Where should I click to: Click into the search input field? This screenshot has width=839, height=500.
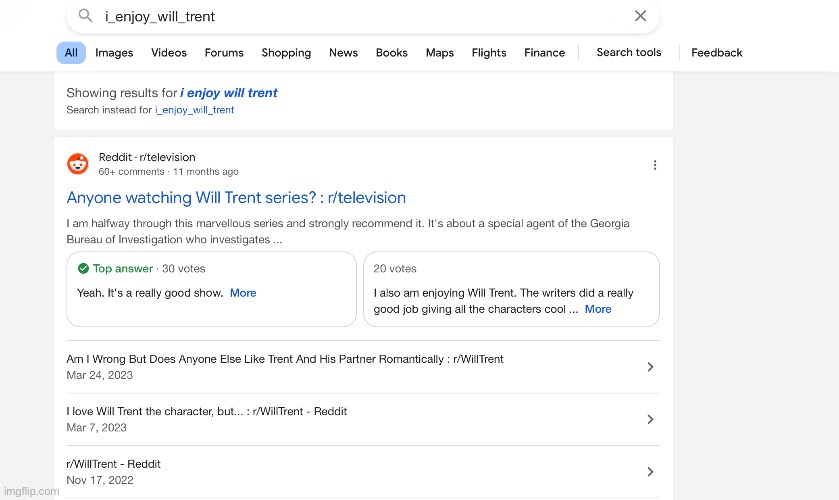point(364,16)
